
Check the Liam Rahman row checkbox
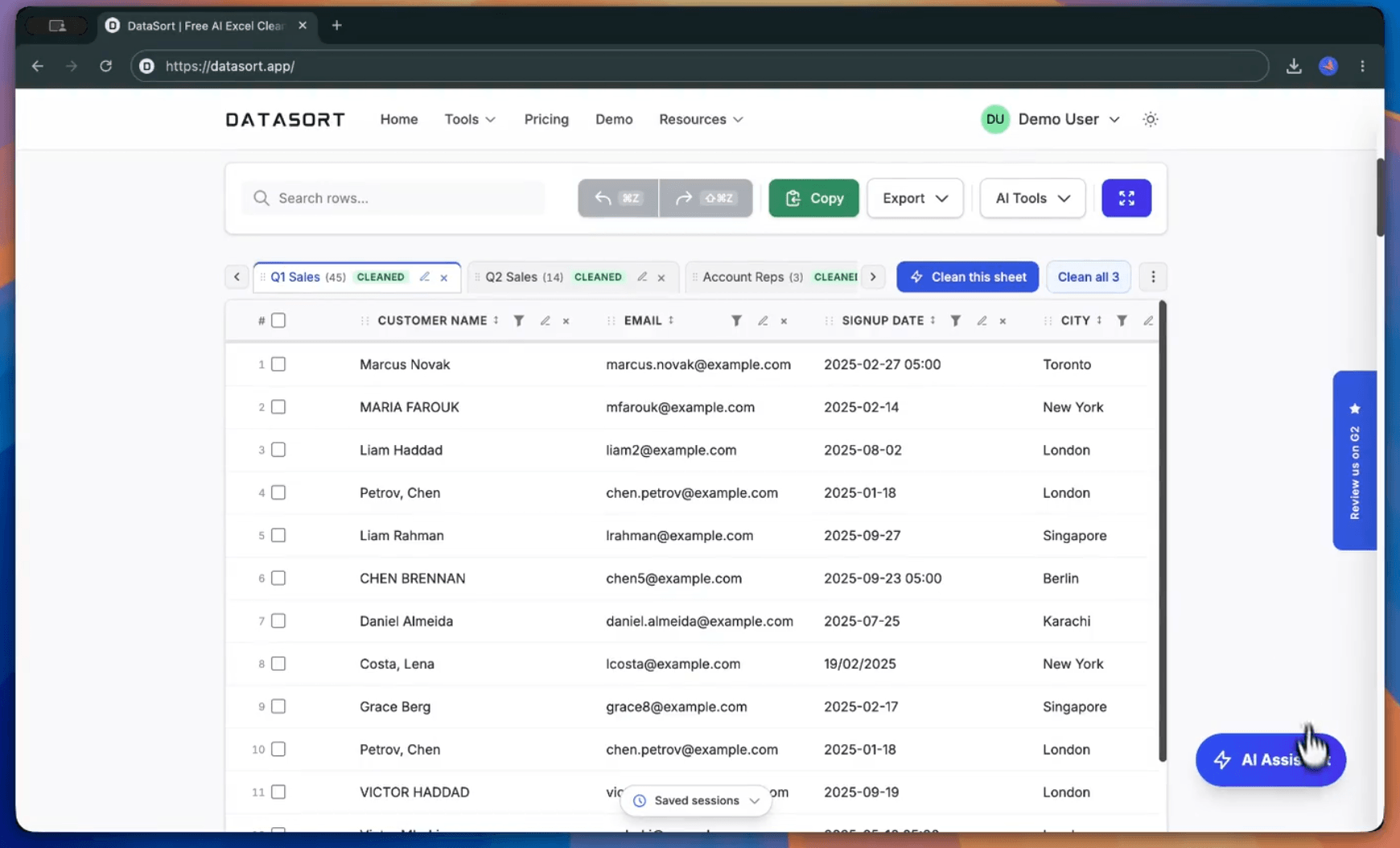coord(278,535)
